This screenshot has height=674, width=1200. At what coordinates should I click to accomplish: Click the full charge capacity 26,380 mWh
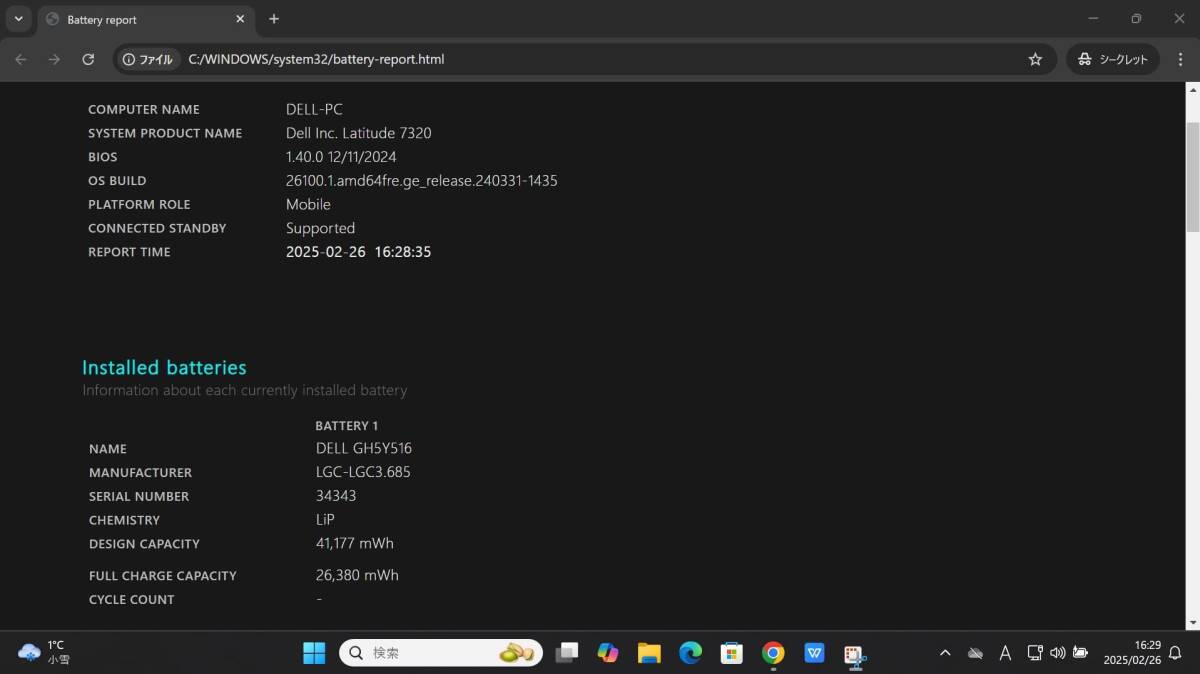[357, 575]
